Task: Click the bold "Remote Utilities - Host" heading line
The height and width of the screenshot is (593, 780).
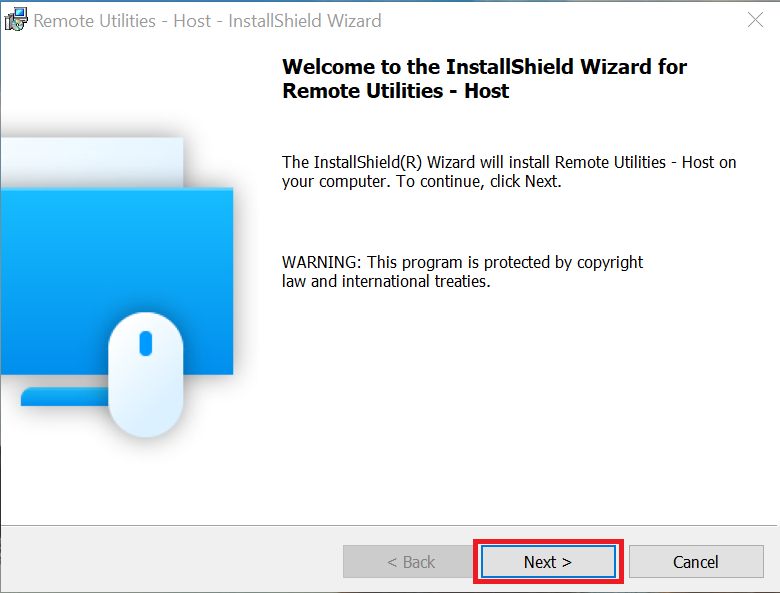Action: pos(396,91)
